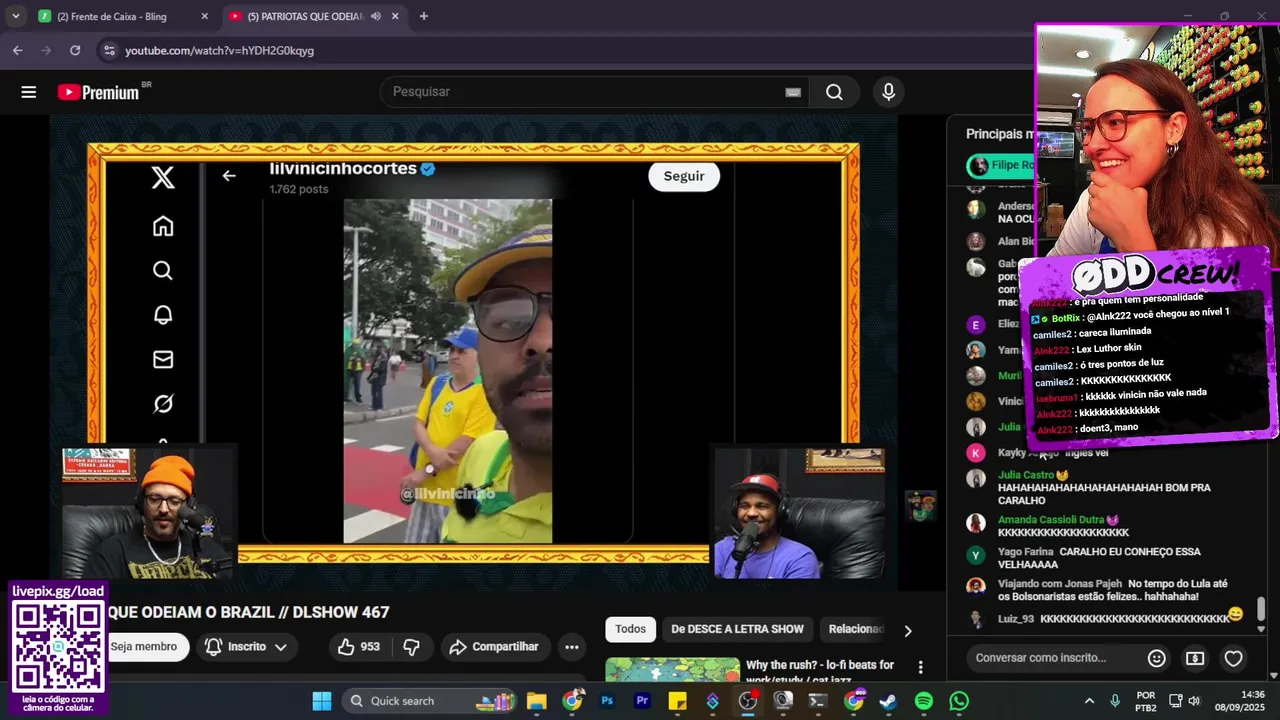Open emoji picker in live chat
Screen dimensions: 1280x720
1156,658
